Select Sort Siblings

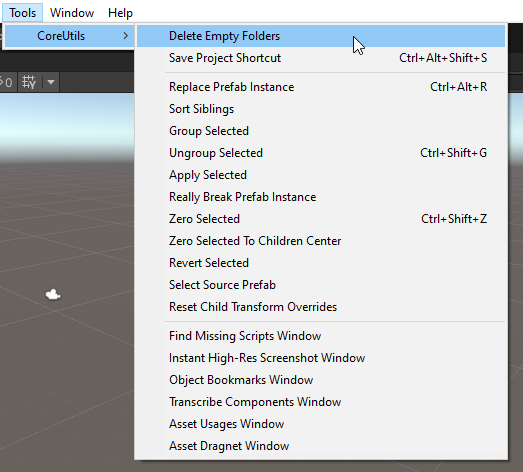point(321,109)
